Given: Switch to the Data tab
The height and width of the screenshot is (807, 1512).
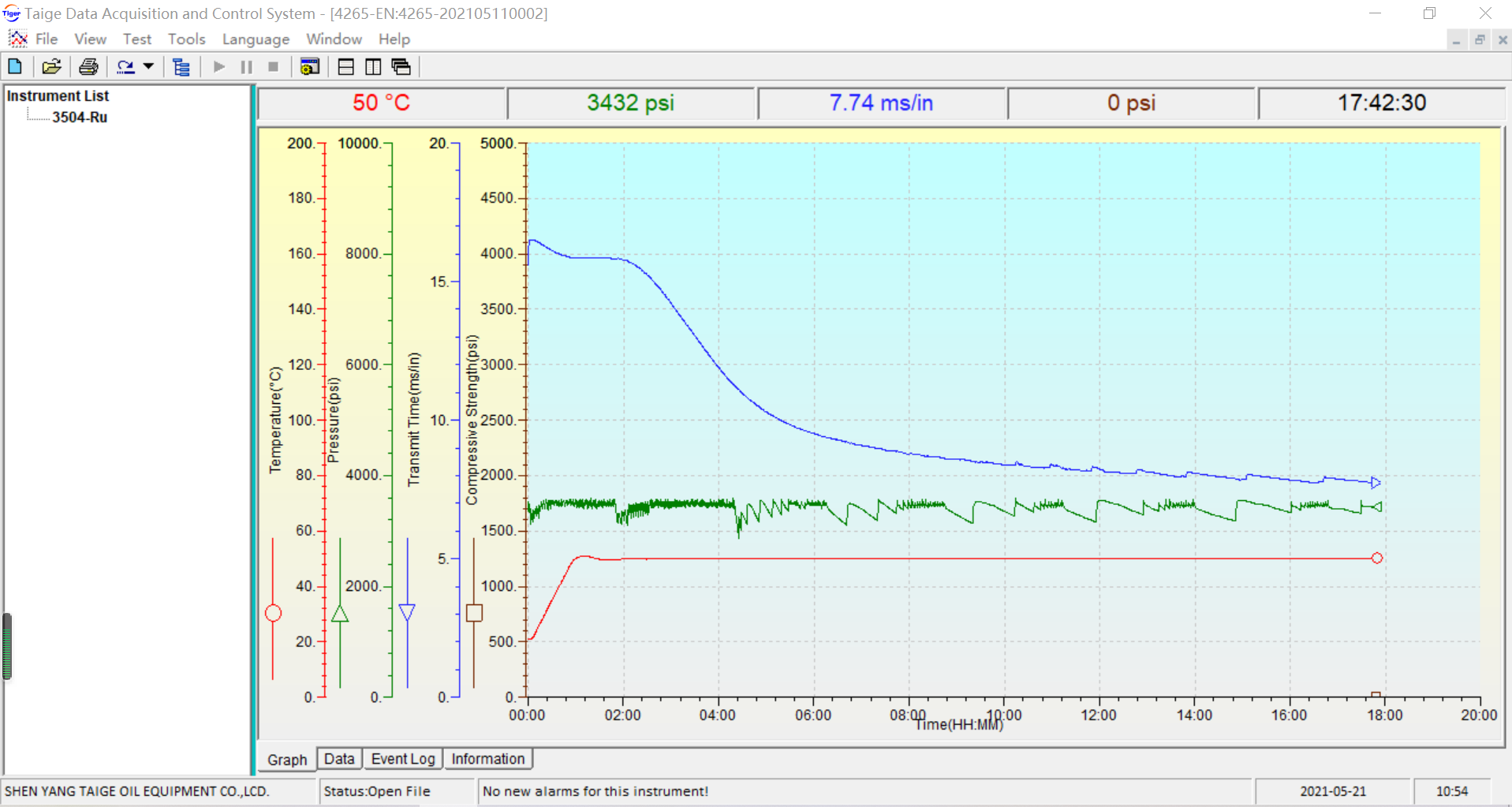Looking at the screenshot, I should [338, 758].
